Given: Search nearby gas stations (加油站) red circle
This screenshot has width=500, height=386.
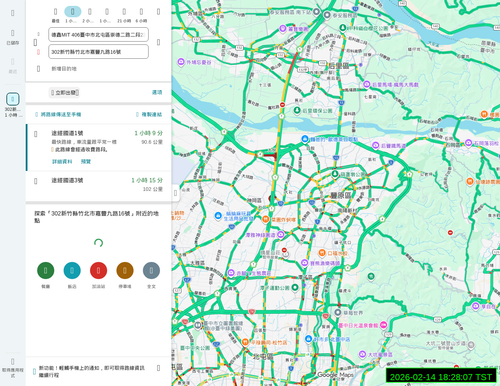Looking at the screenshot, I should [x=98, y=270].
